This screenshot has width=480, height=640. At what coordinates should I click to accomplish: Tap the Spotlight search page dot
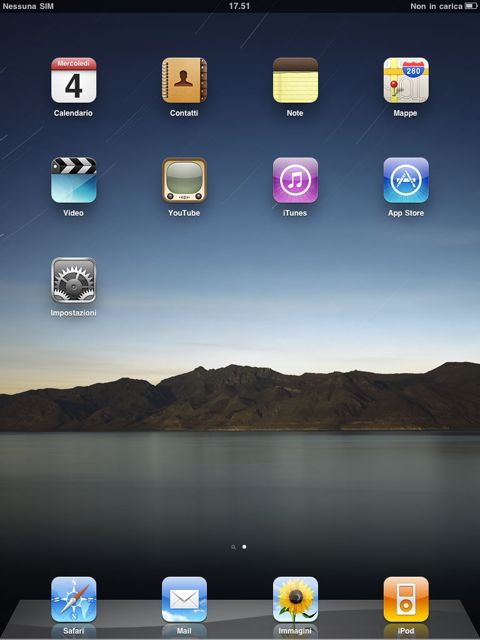coord(233,547)
